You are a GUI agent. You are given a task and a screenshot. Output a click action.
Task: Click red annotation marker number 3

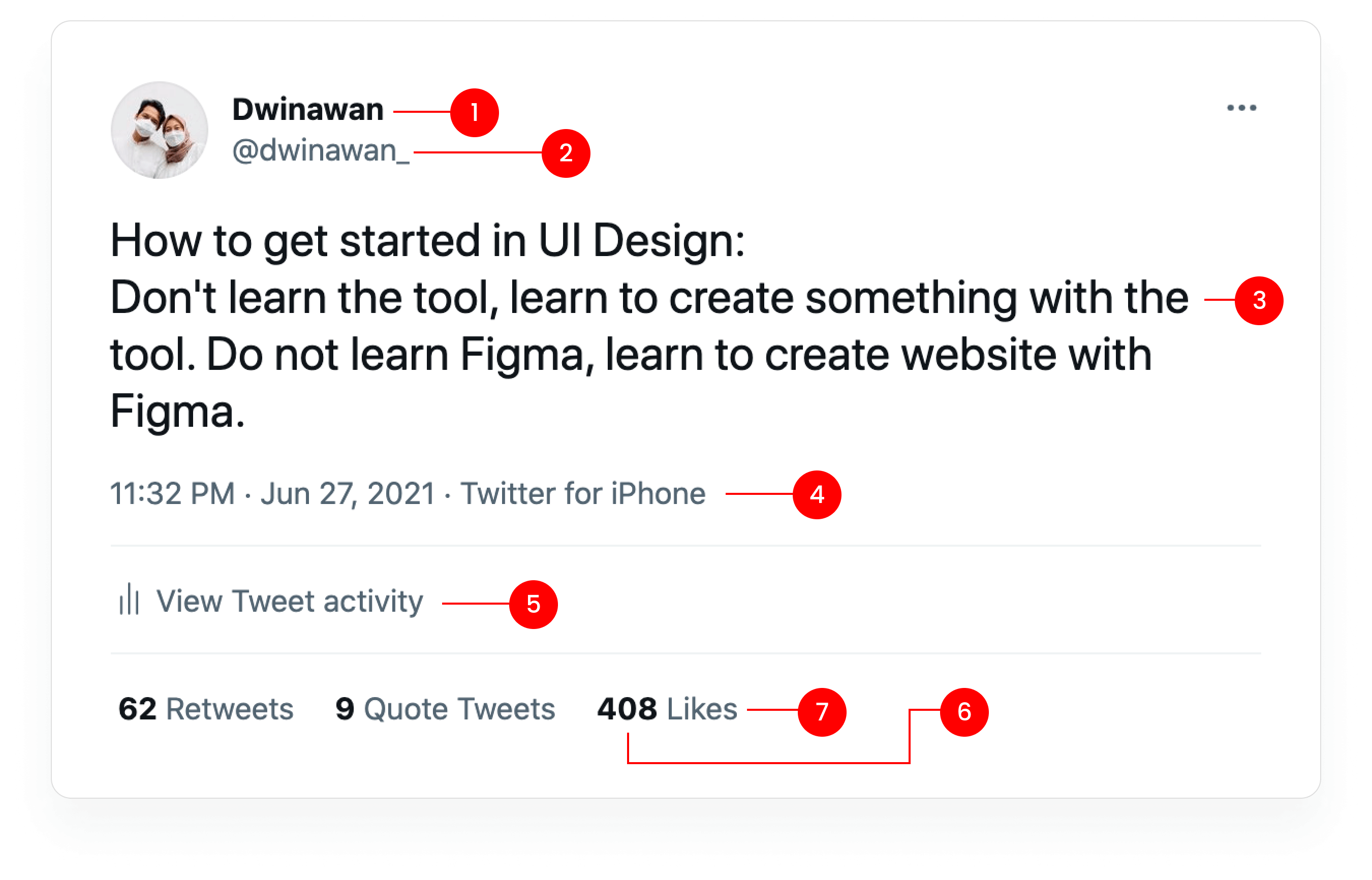[x=1259, y=301]
